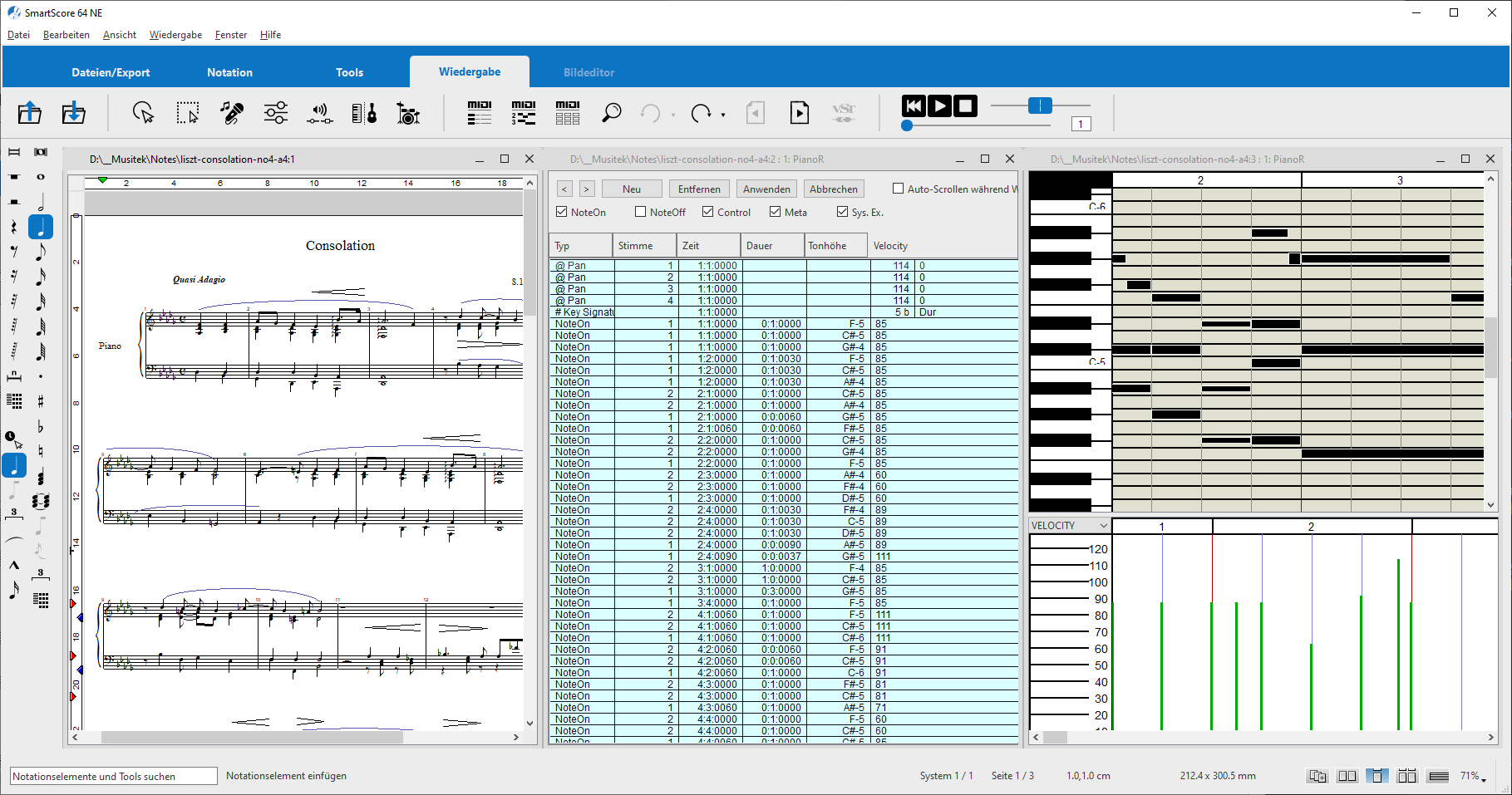Click the arrow selection tool
The height and width of the screenshot is (795, 1512).
click(143, 113)
